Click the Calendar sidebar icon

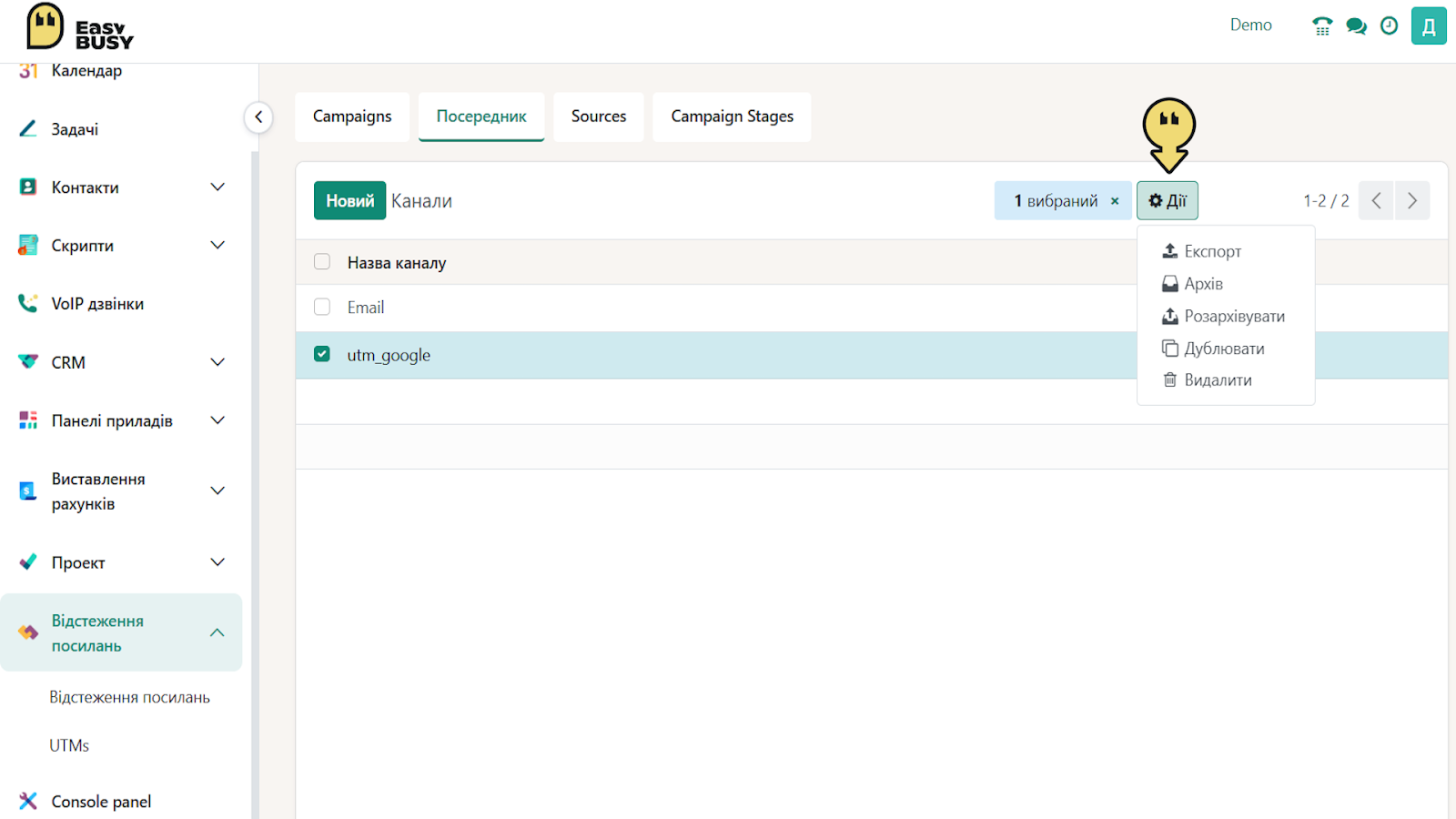pos(28,70)
